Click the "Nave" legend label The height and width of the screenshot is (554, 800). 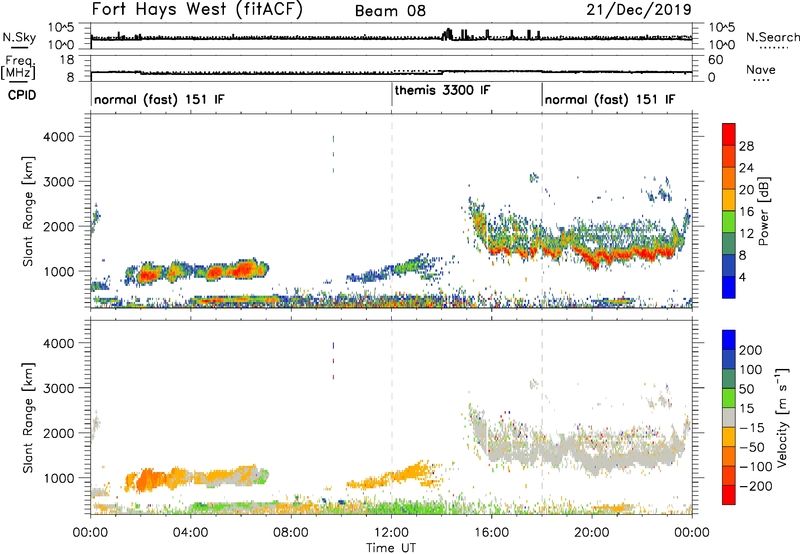761,70
